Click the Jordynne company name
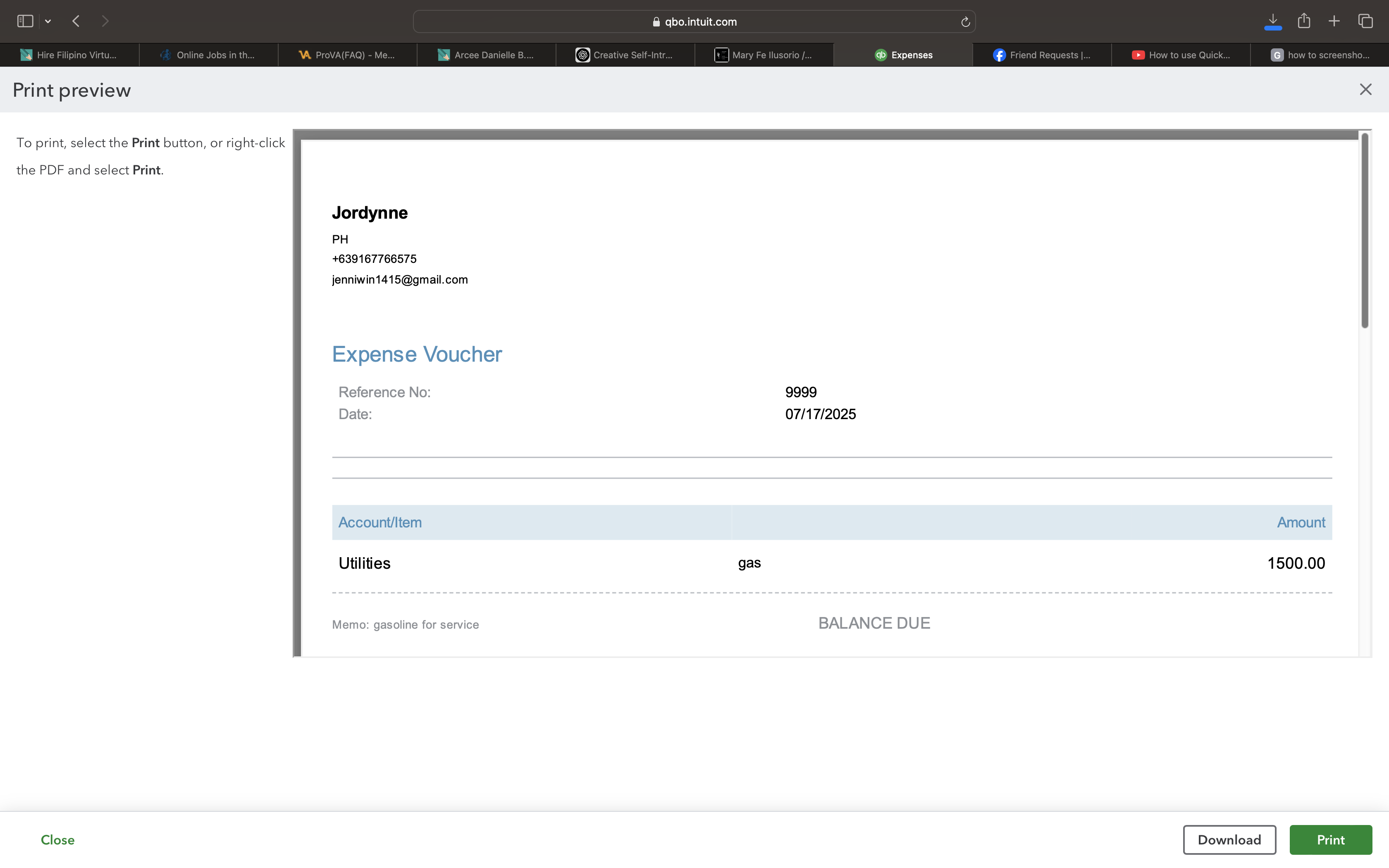Screen dimensions: 1389x868 point(370,213)
